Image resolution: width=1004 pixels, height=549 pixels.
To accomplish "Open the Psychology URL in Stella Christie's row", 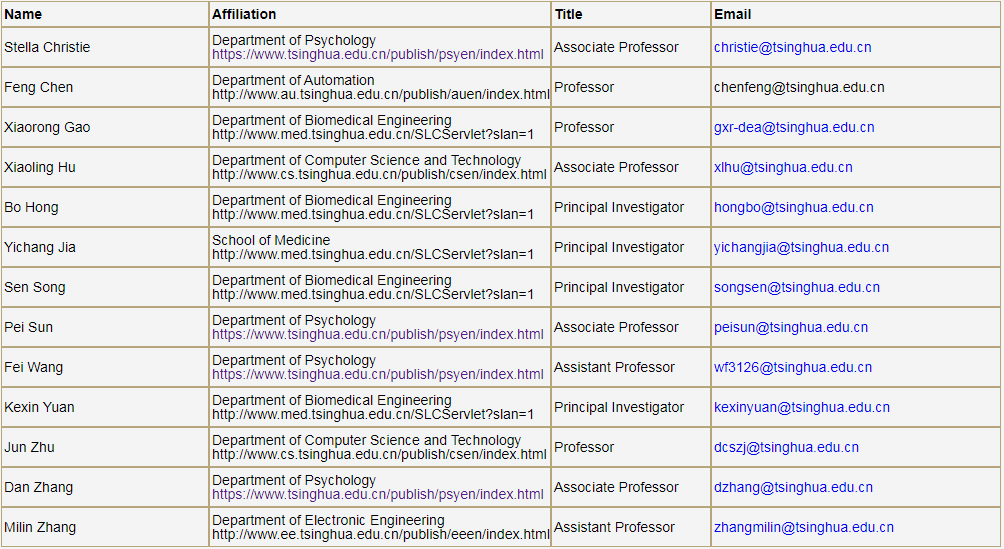I will point(378,55).
